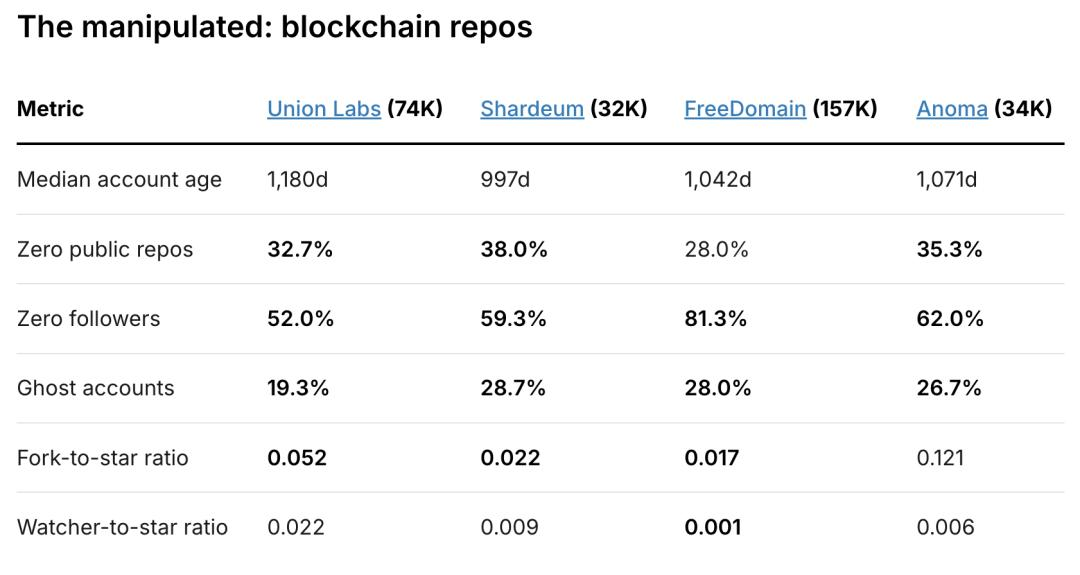1080x575 pixels.
Task: Select the 'Fork-to-star ratio' row label
Action: [102, 458]
